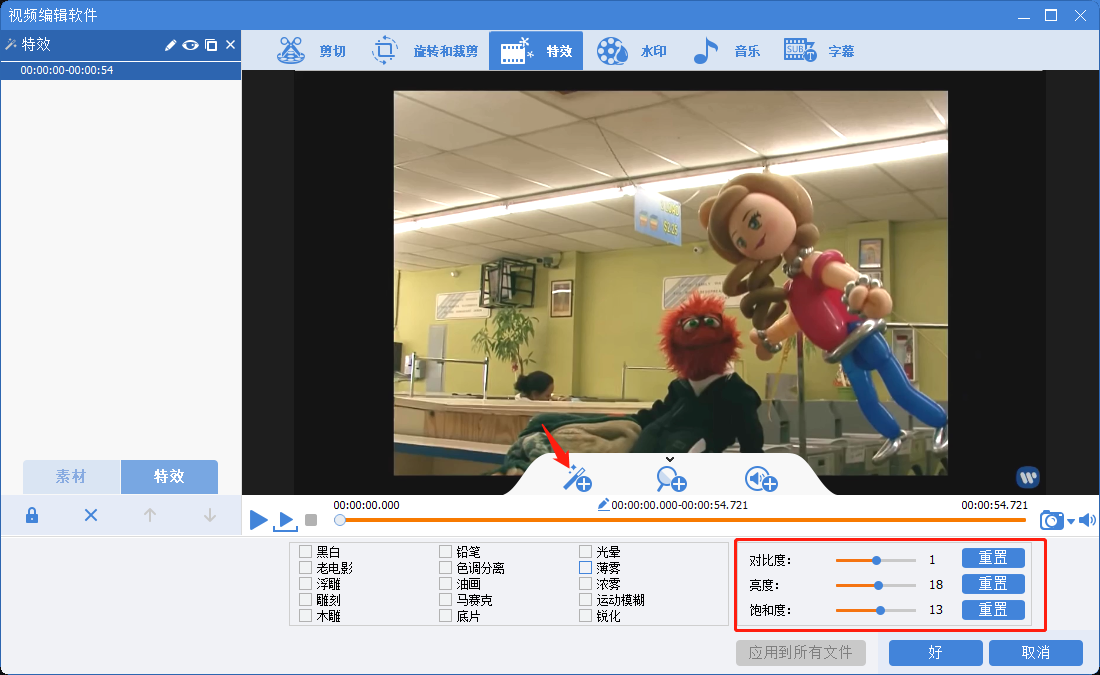1100x675 pixels.
Task: Click the 取消 cancel button
Action: click(x=1035, y=653)
